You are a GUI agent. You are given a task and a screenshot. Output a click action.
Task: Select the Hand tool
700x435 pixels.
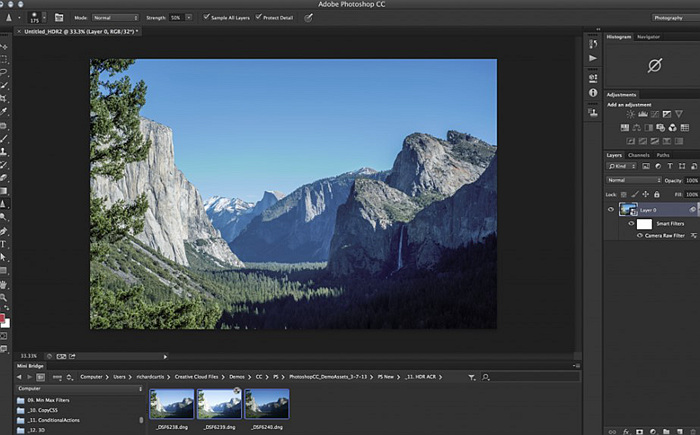coord(5,283)
